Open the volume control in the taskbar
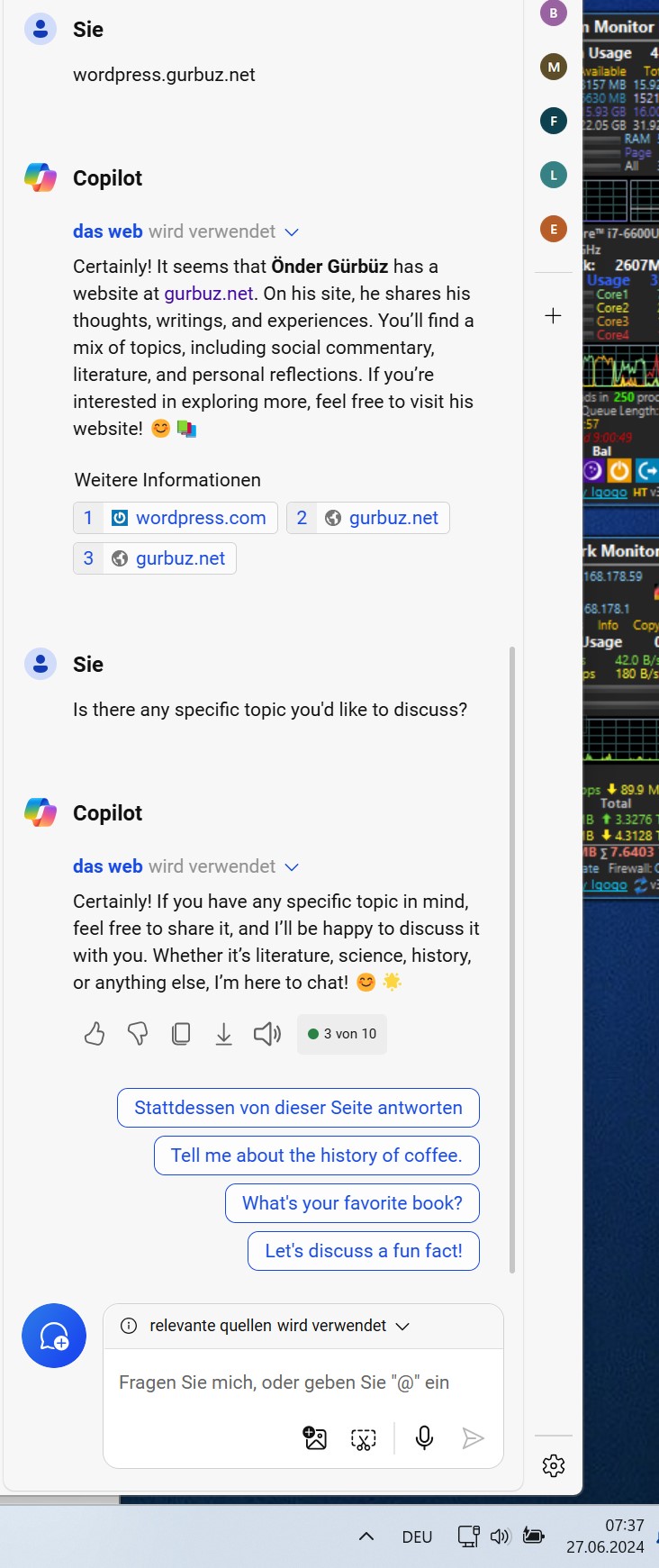The height and width of the screenshot is (1568, 659). tap(500, 1536)
